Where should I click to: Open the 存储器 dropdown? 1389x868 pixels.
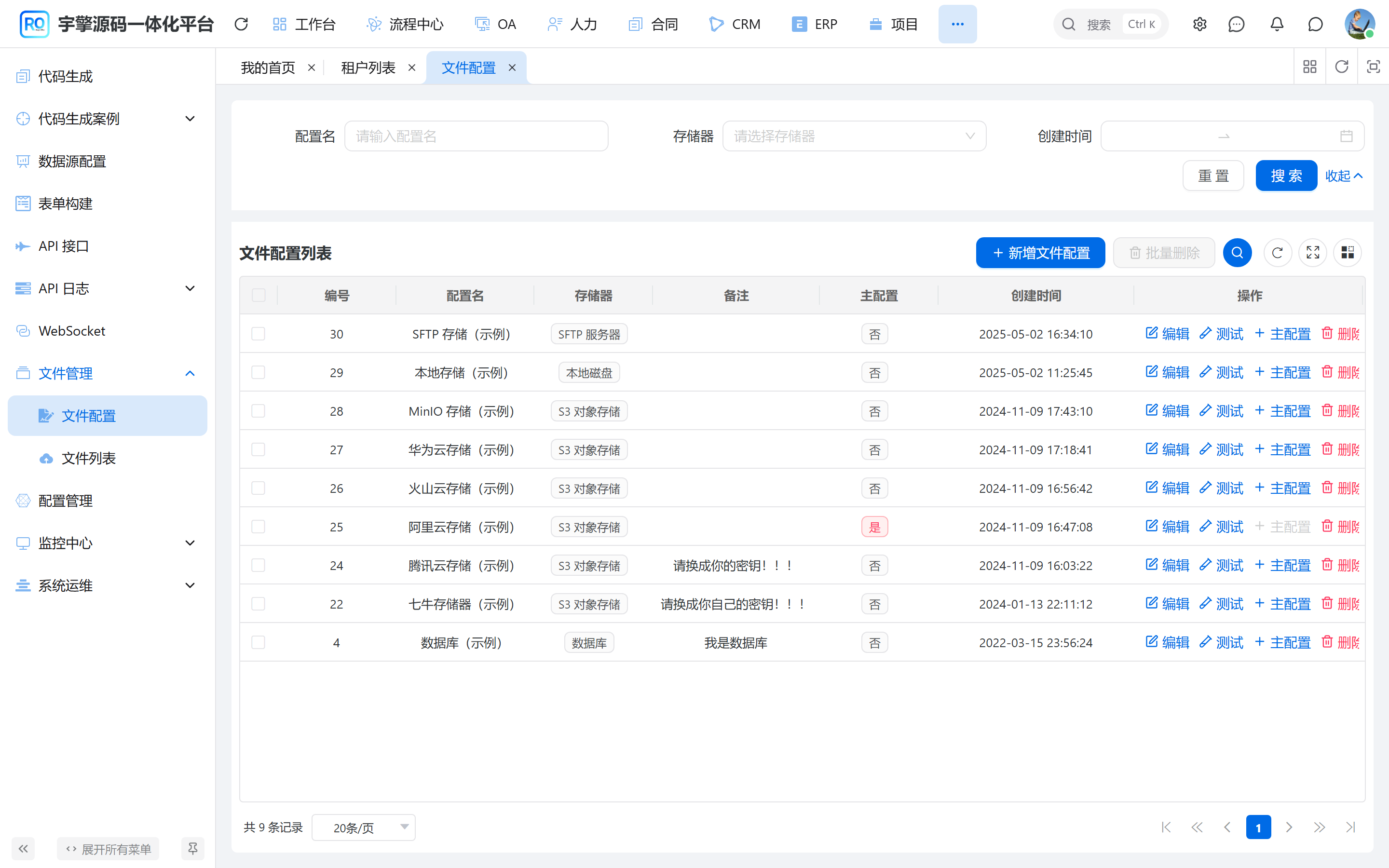point(854,136)
